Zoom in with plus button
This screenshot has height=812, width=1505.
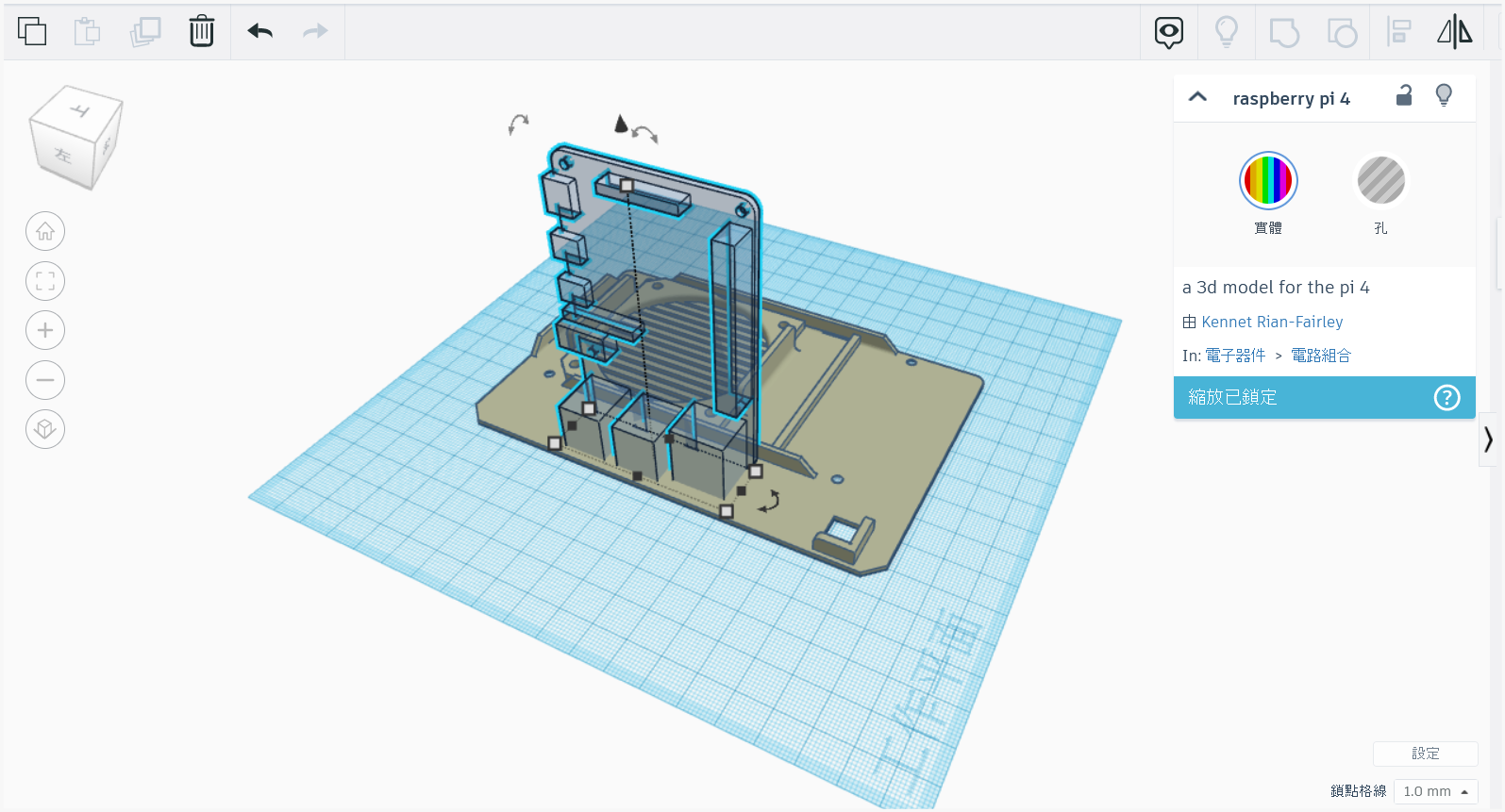[45, 330]
